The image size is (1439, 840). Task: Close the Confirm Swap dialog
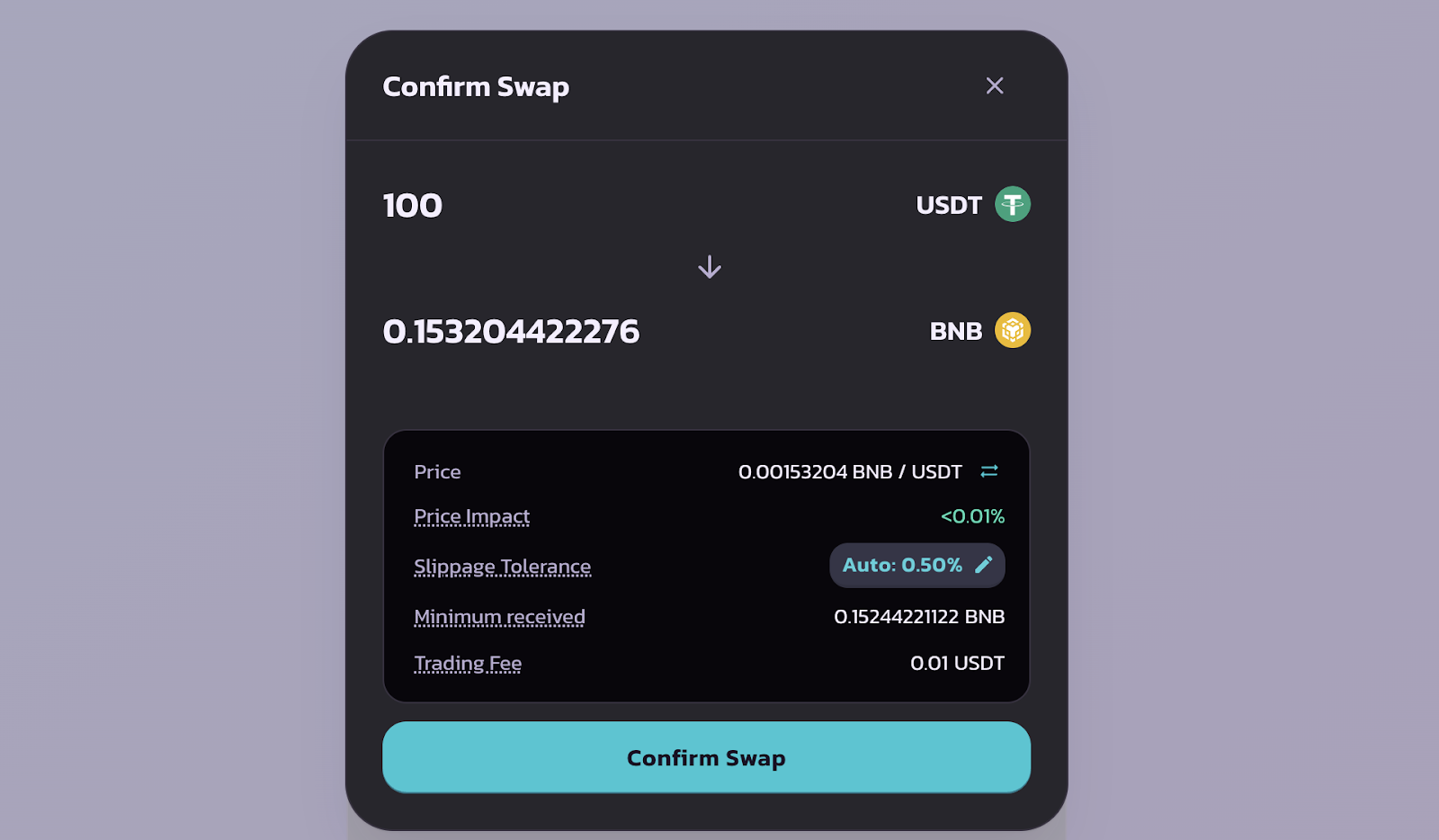tap(994, 85)
